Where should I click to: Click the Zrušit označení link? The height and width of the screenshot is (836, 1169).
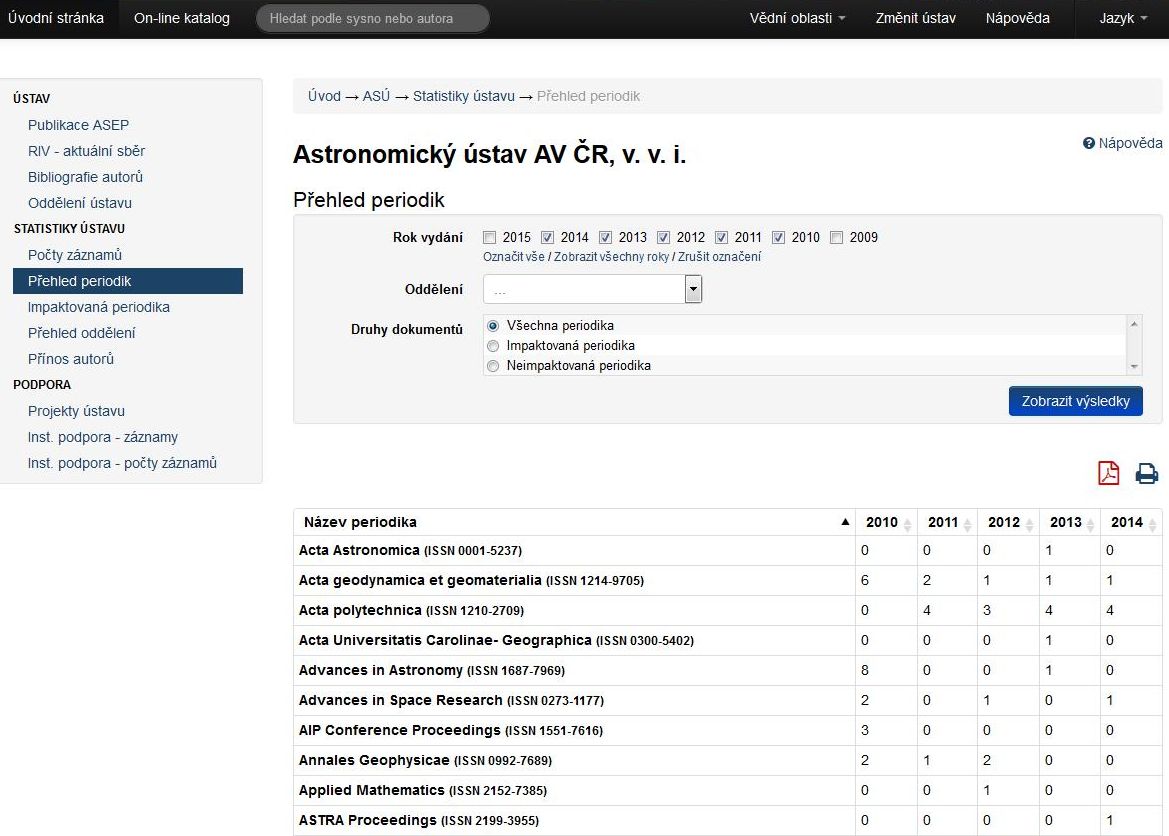coord(719,257)
